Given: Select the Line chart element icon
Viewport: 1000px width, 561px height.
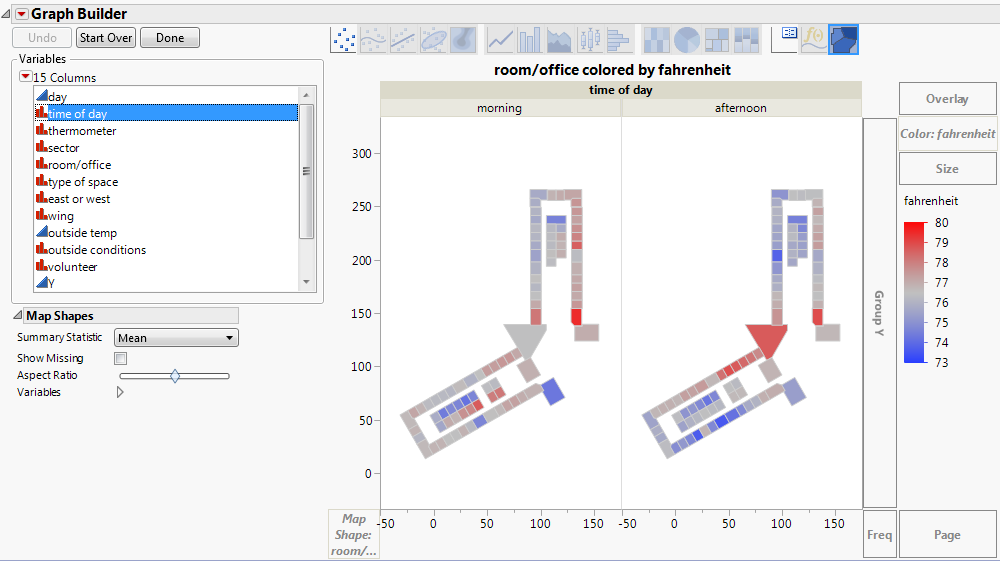Looking at the screenshot, I should pos(500,39).
